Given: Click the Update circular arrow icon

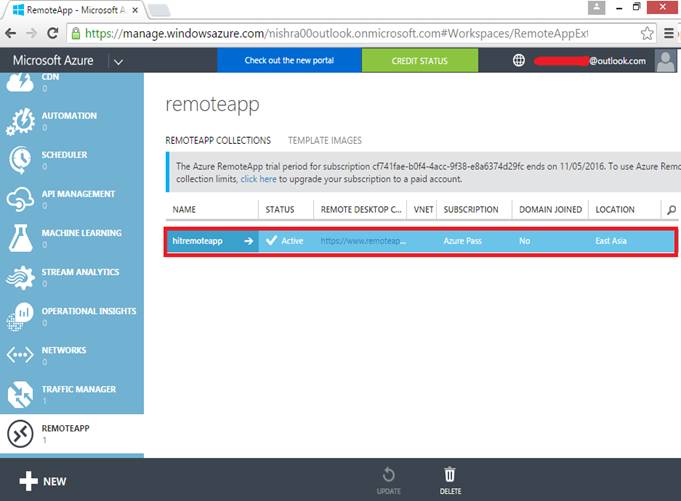Looking at the screenshot, I should (389, 475).
